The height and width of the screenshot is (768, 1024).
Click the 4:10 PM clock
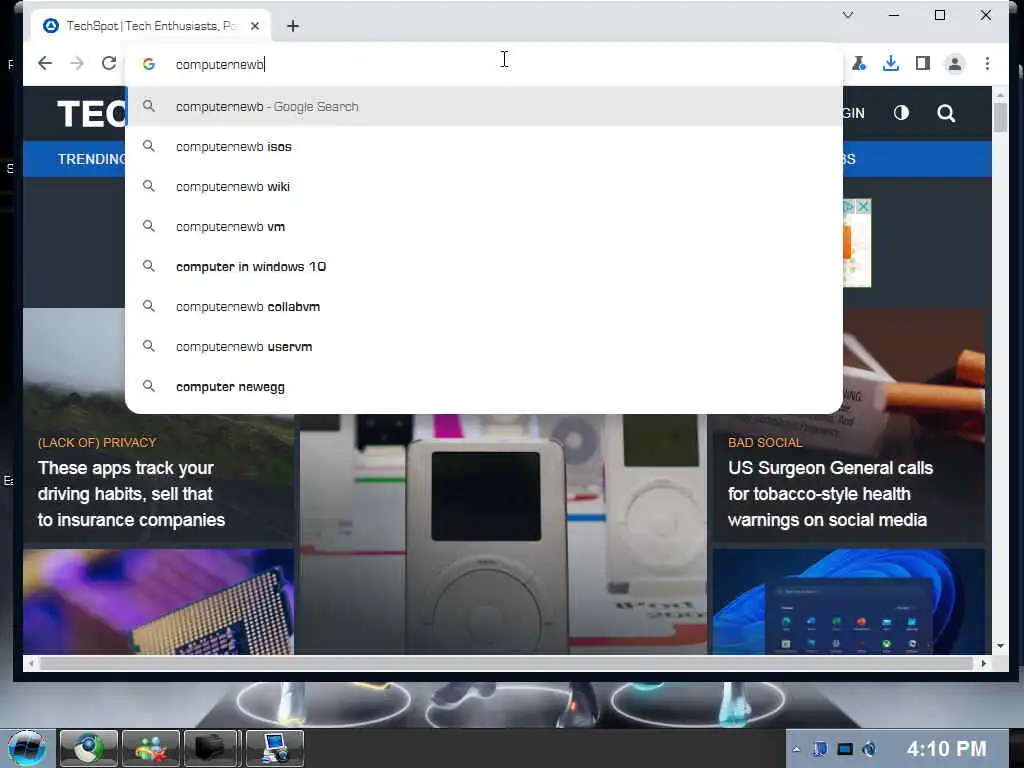coord(946,748)
